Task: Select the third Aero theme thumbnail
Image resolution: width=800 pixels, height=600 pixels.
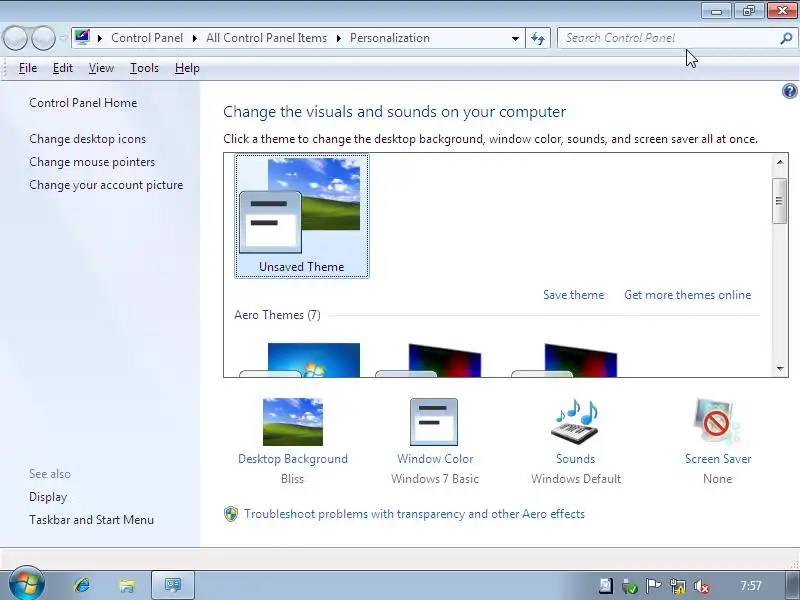Action: click(565, 360)
